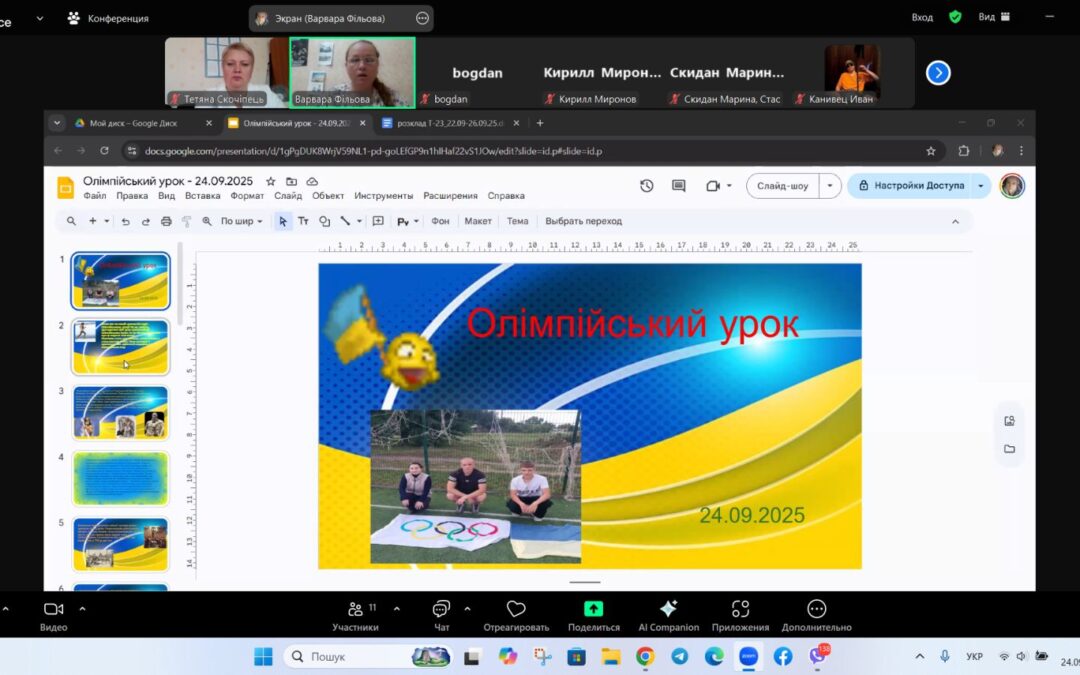Image resolution: width=1080 pixels, height=675 pixels.
Task: Open version history clock icon
Action: [x=647, y=186]
